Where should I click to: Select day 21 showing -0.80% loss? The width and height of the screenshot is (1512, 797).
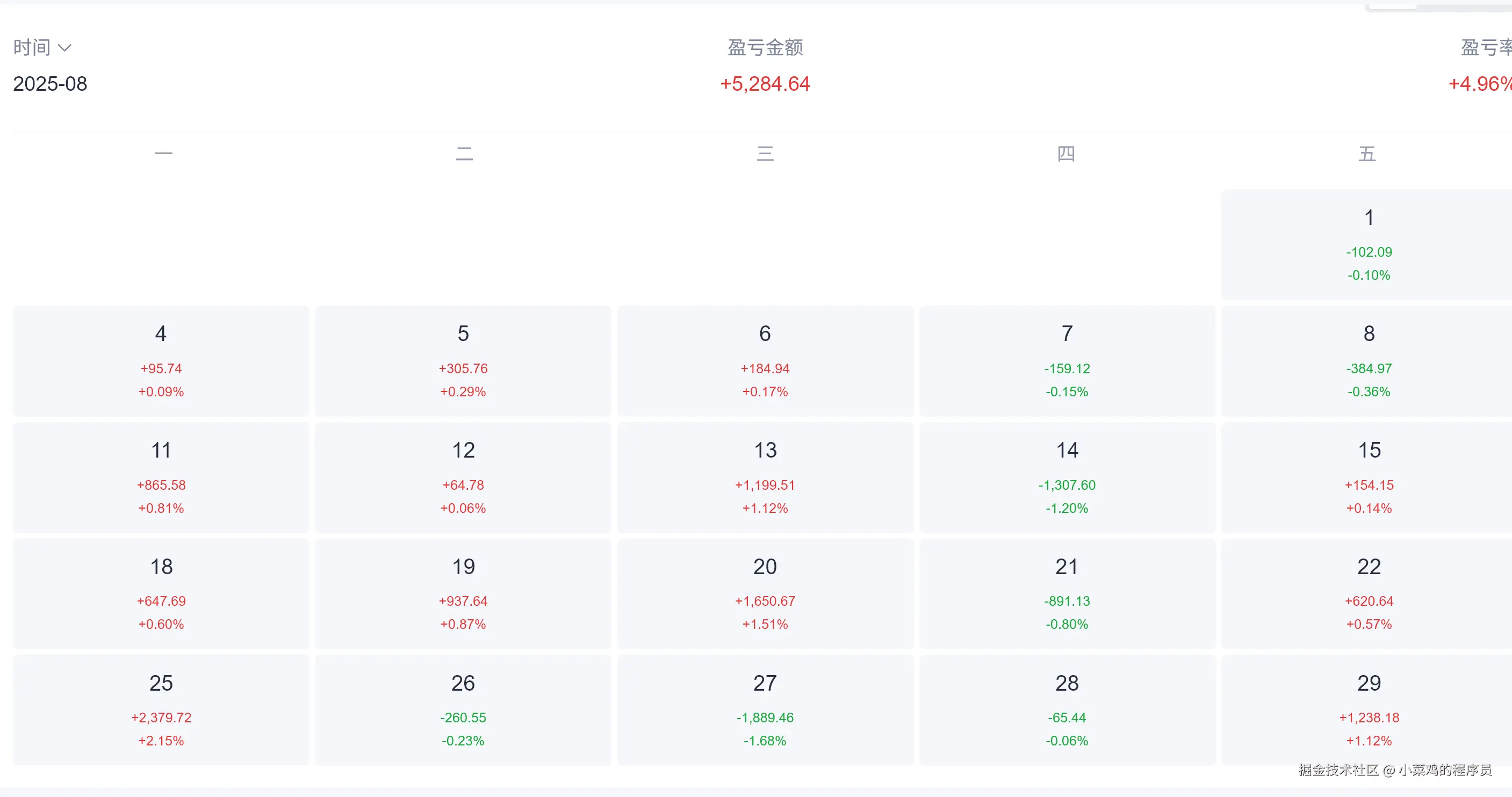coord(1067,594)
